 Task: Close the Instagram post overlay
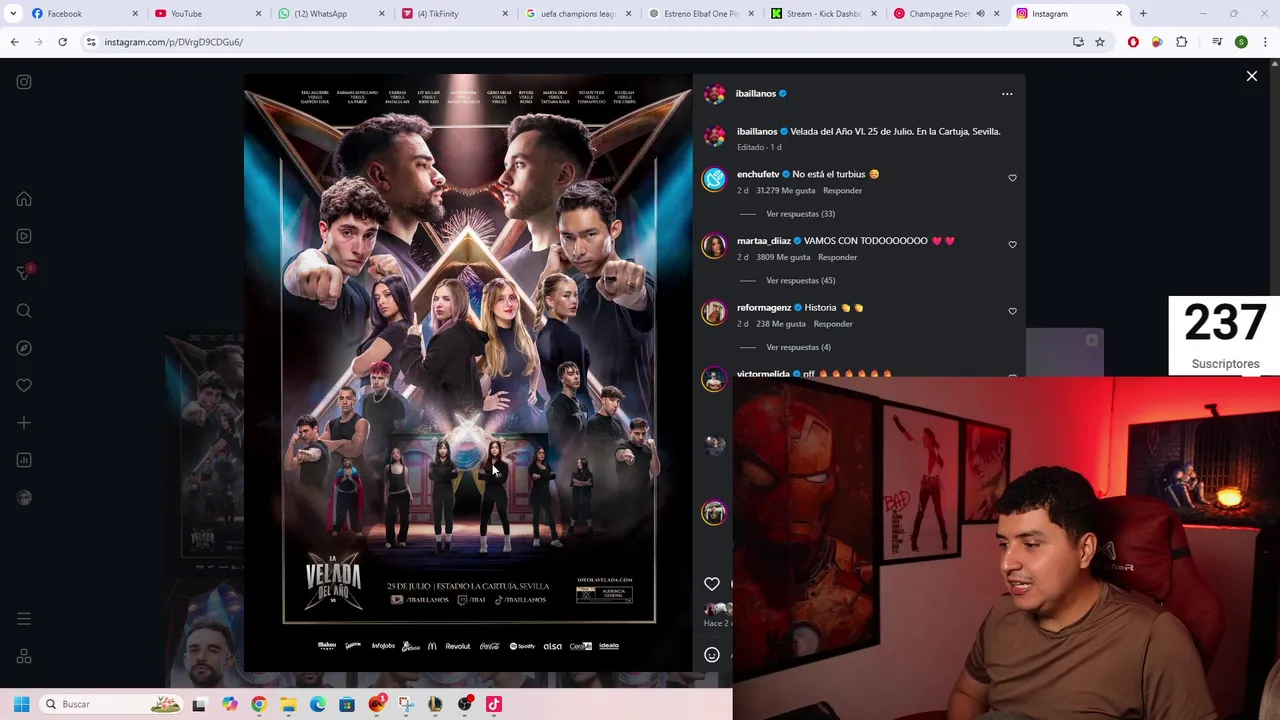coord(1251,76)
